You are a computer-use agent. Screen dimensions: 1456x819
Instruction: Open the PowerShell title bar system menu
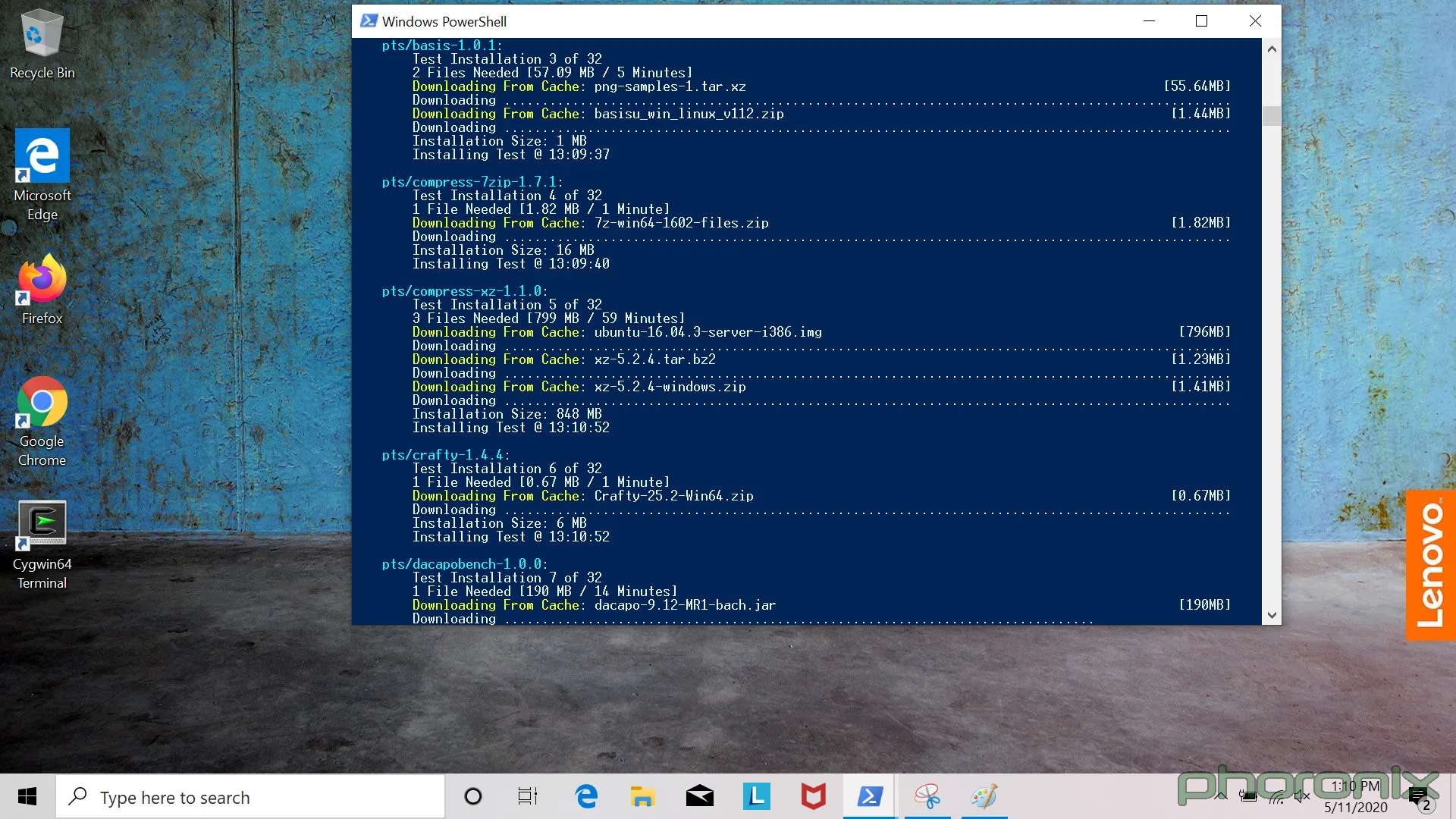pos(369,20)
